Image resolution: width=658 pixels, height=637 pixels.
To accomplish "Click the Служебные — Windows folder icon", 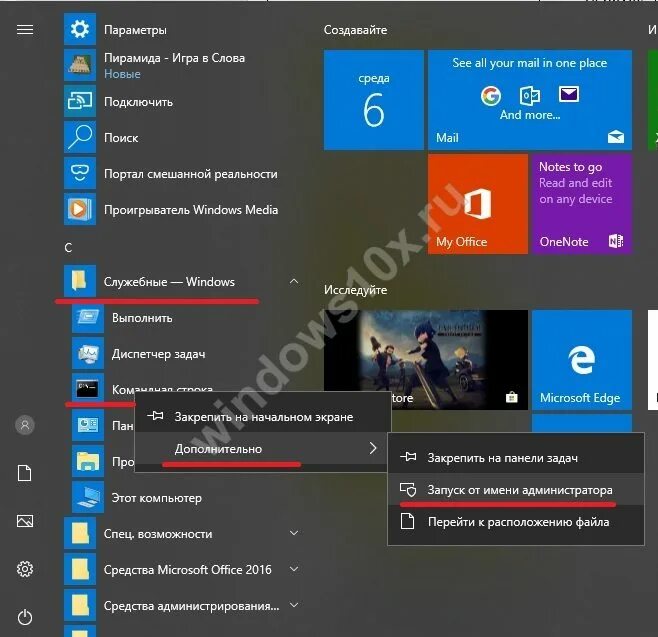I will [80, 281].
